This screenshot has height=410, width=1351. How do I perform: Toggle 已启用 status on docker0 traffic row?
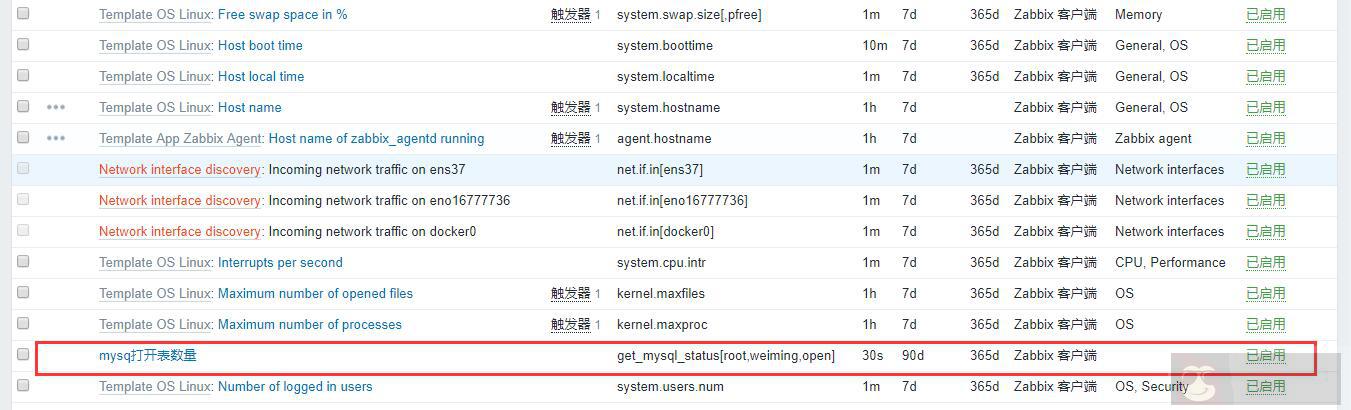tap(1265, 231)
